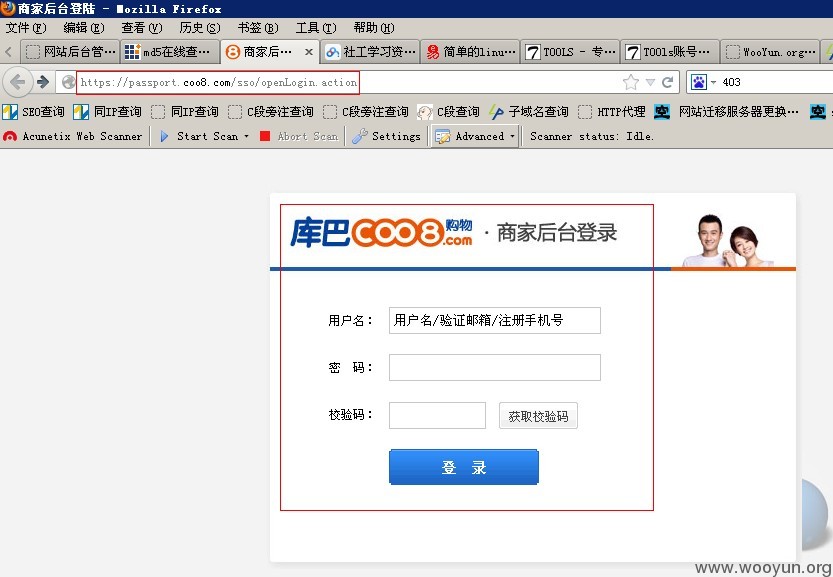833x577 pixels.
Task: Switch to the 社工学习资 tab
Action: [370, 52]
